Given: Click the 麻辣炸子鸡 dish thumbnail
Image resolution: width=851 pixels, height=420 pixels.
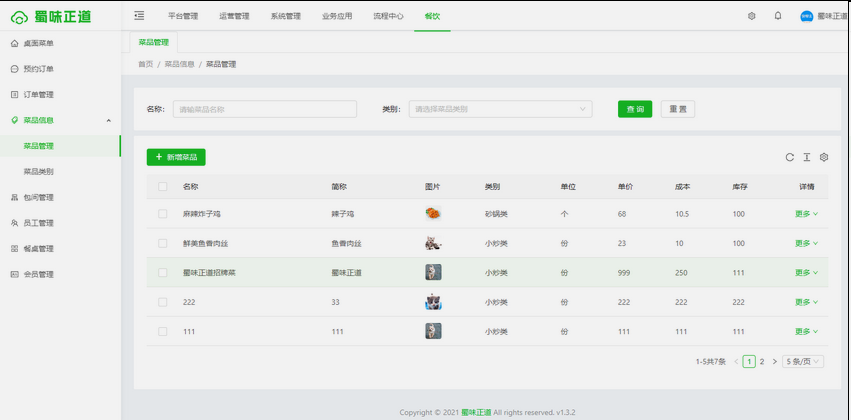Looking at the screenshot, I should click(433, 214).
